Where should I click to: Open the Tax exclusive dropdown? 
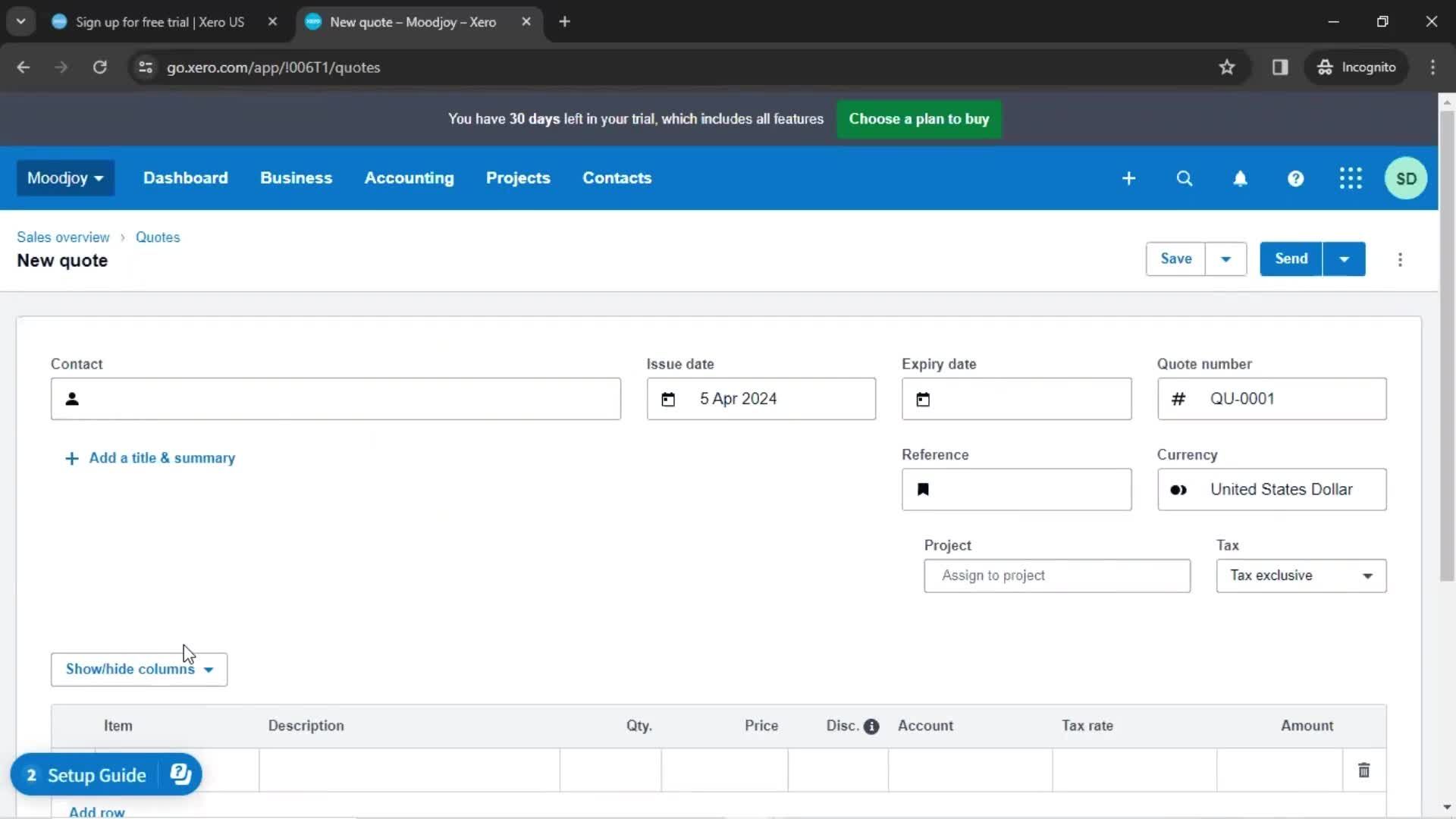click(x=1301, y=576)
